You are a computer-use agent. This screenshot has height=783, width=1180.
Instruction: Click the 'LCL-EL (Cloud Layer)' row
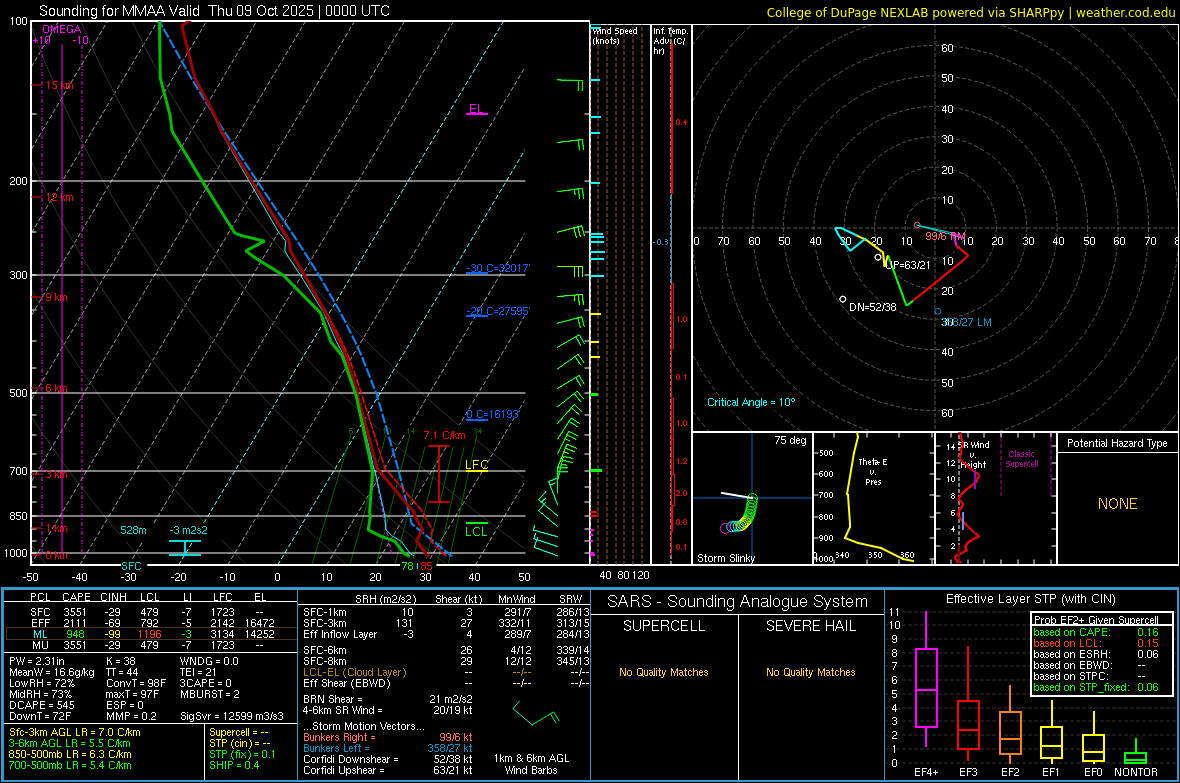coord(444,672)
